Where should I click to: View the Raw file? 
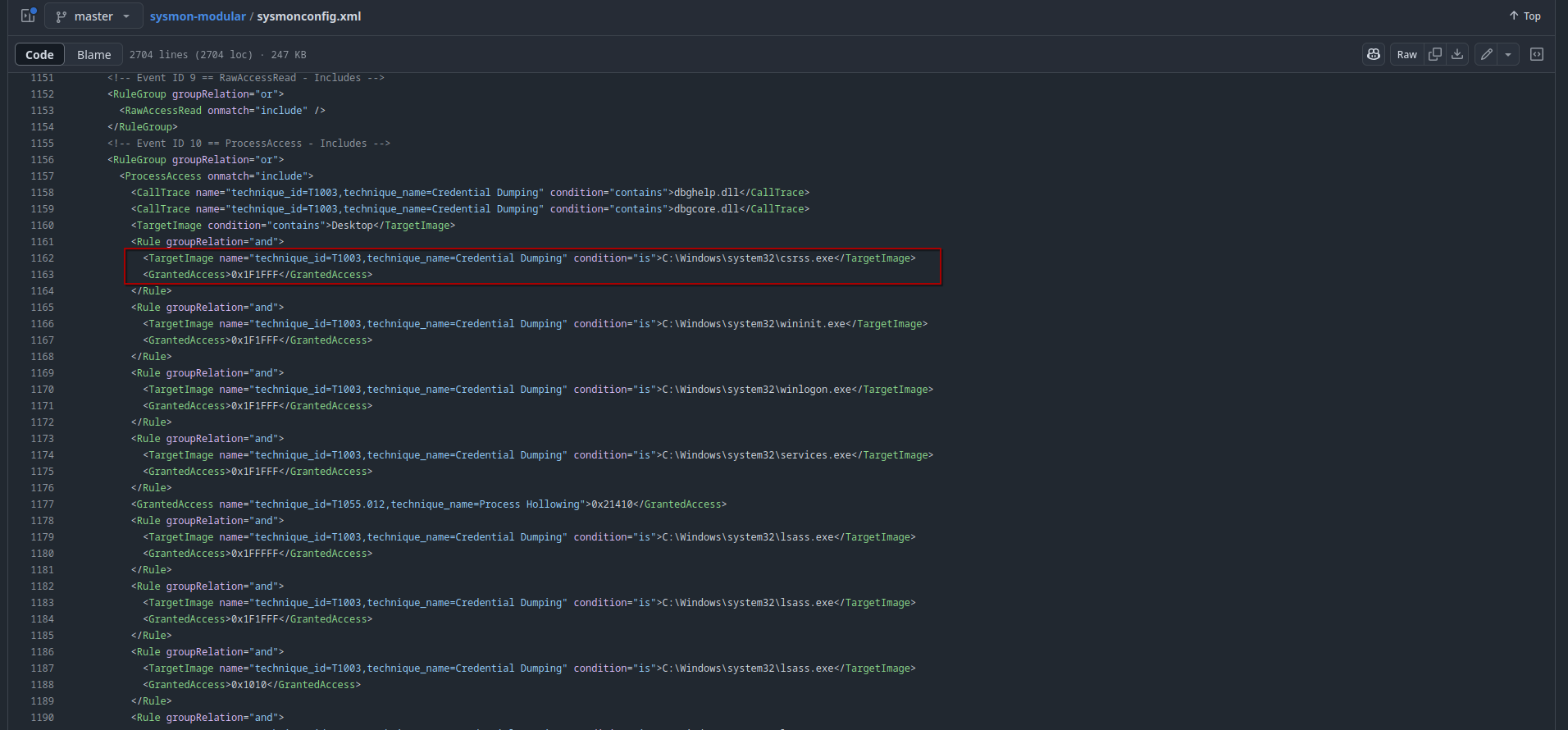click(1406, 55)
